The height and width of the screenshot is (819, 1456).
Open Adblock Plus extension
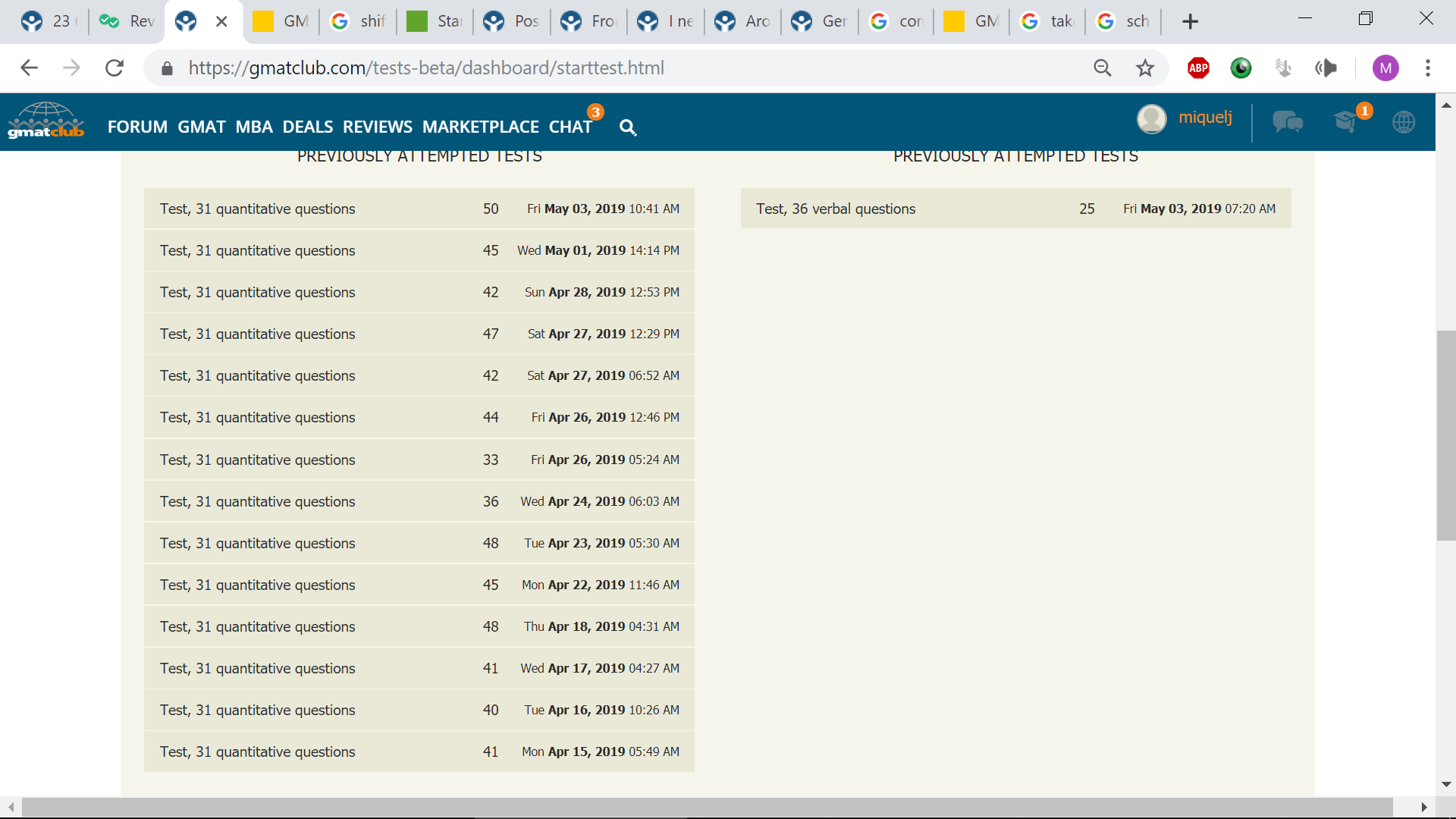(1198, 68)
